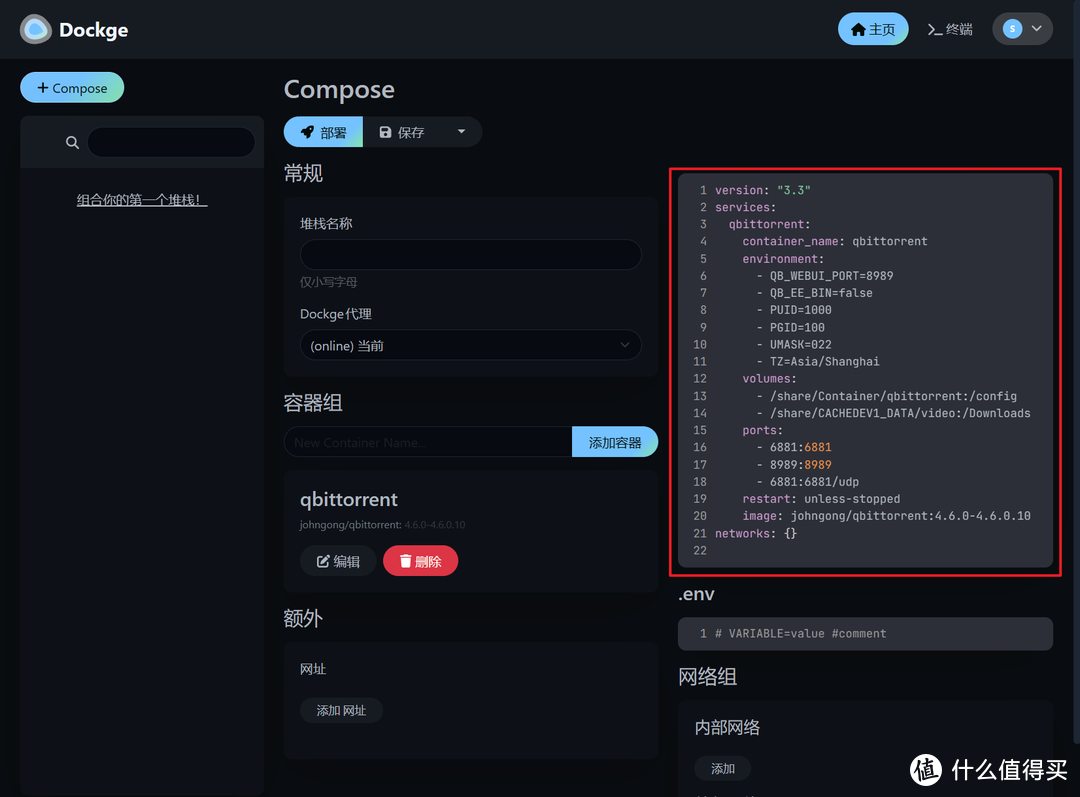Click the QB_WEBUI_PORT=8989 line
Screen dimensions: 1080x797
coord(824,276)
